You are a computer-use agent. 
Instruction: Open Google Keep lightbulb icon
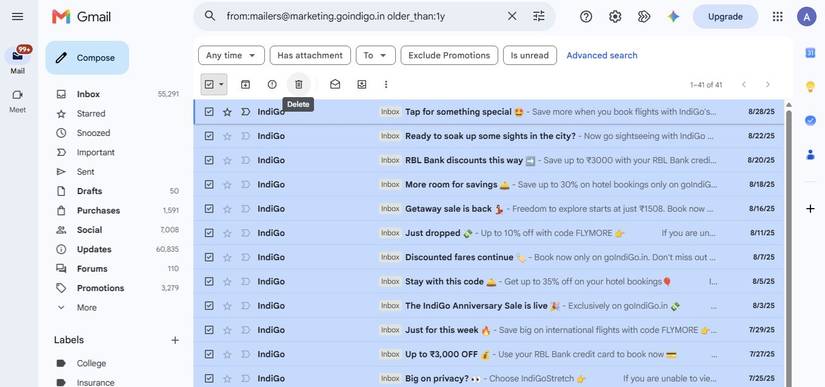810,87
